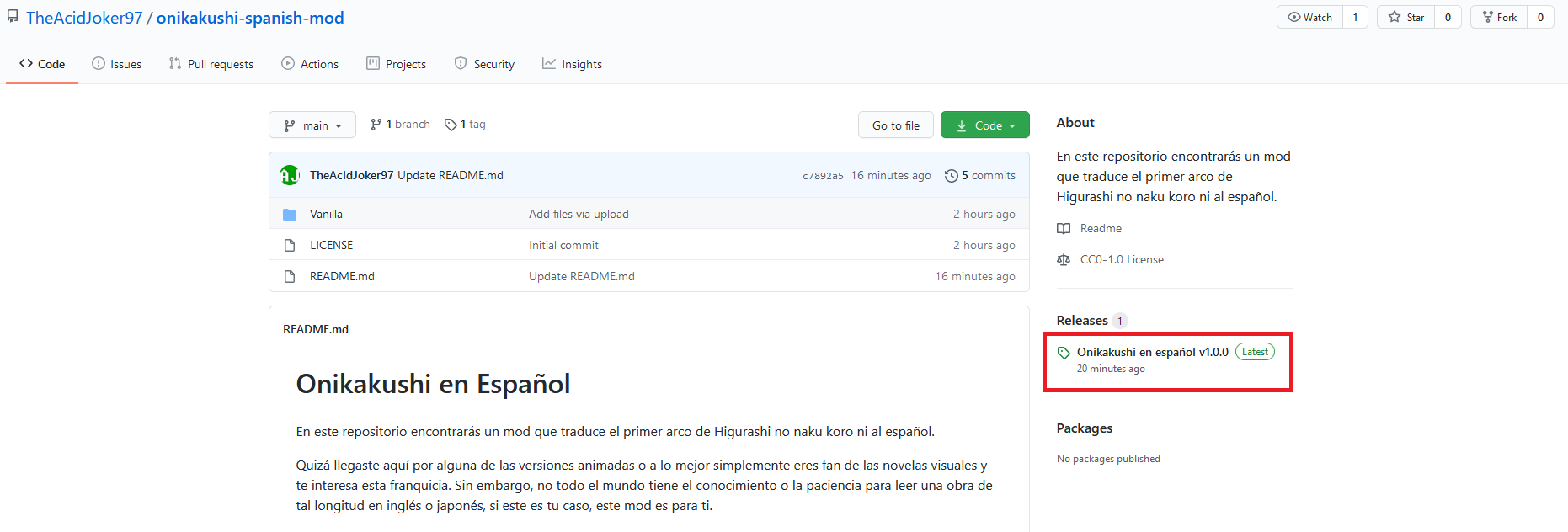Open the onikakushi-spanish-mod repository link
Viewport: 1568px width, 532px height.
click(250, 18)
